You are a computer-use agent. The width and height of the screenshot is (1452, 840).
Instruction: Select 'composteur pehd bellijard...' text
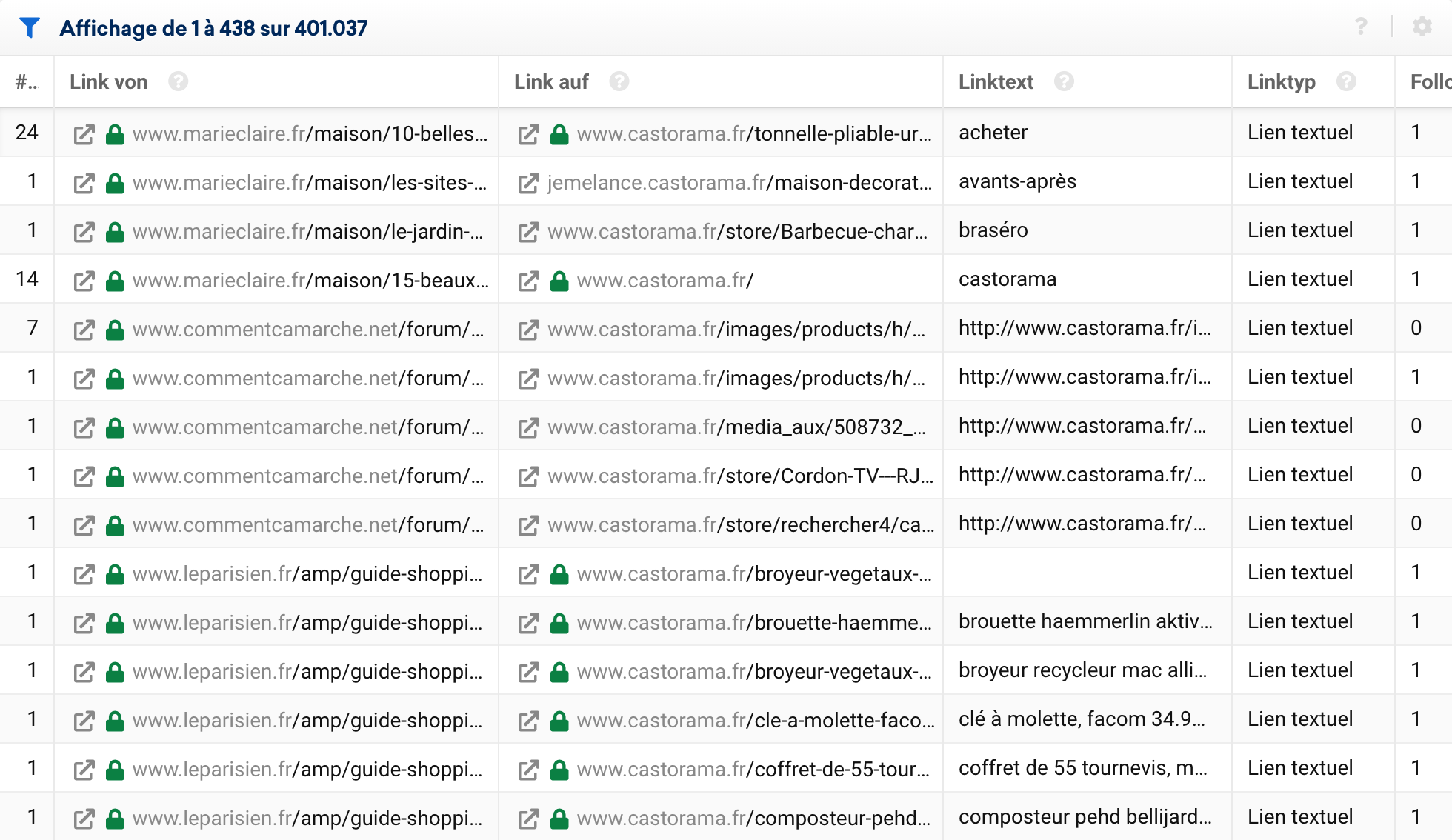tap(1085, 817)
